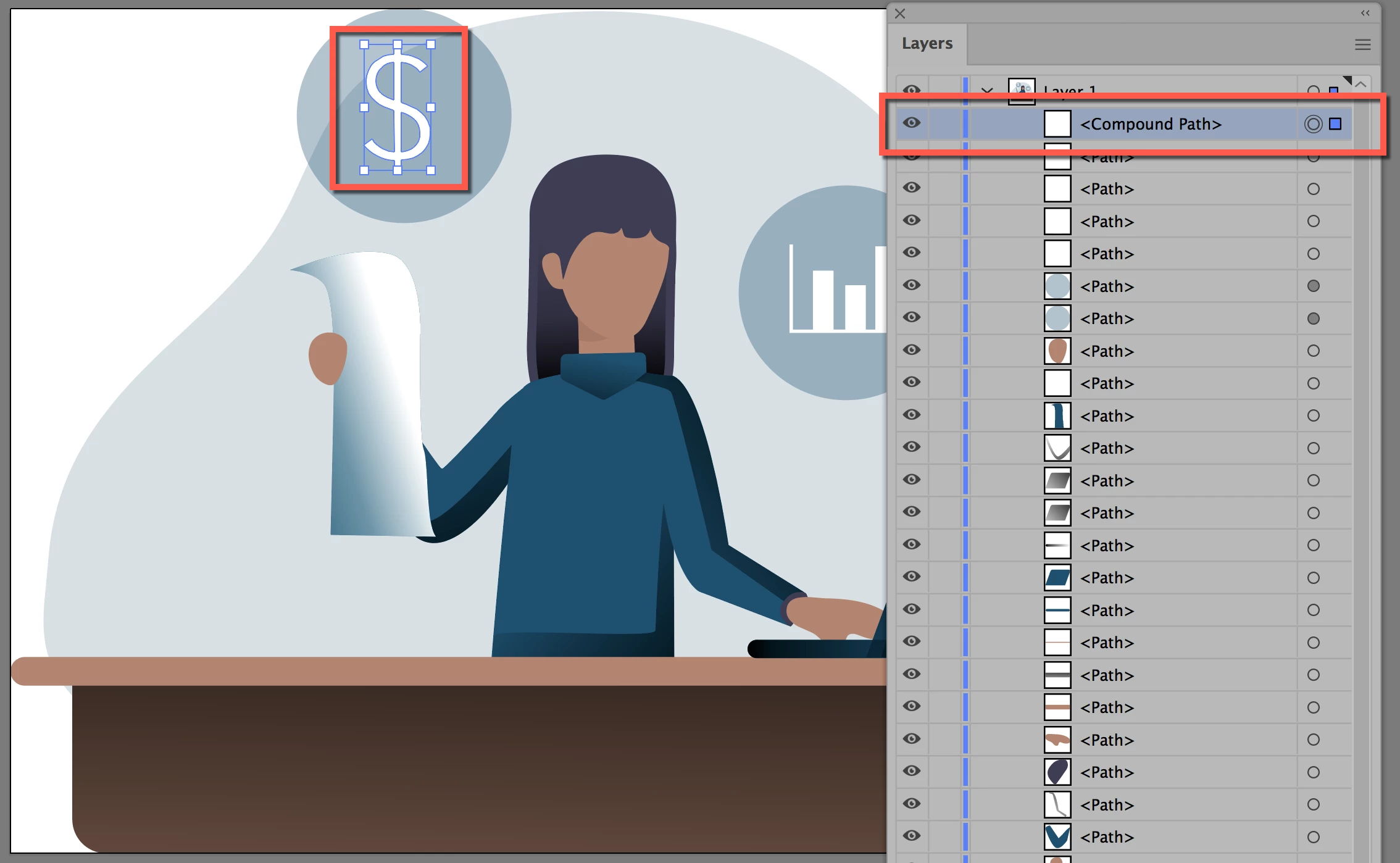The width and height of the screenshot is (1400, 863).
Task: Click target icon of blue parallelogram path
Action: tap(1313, 578)
